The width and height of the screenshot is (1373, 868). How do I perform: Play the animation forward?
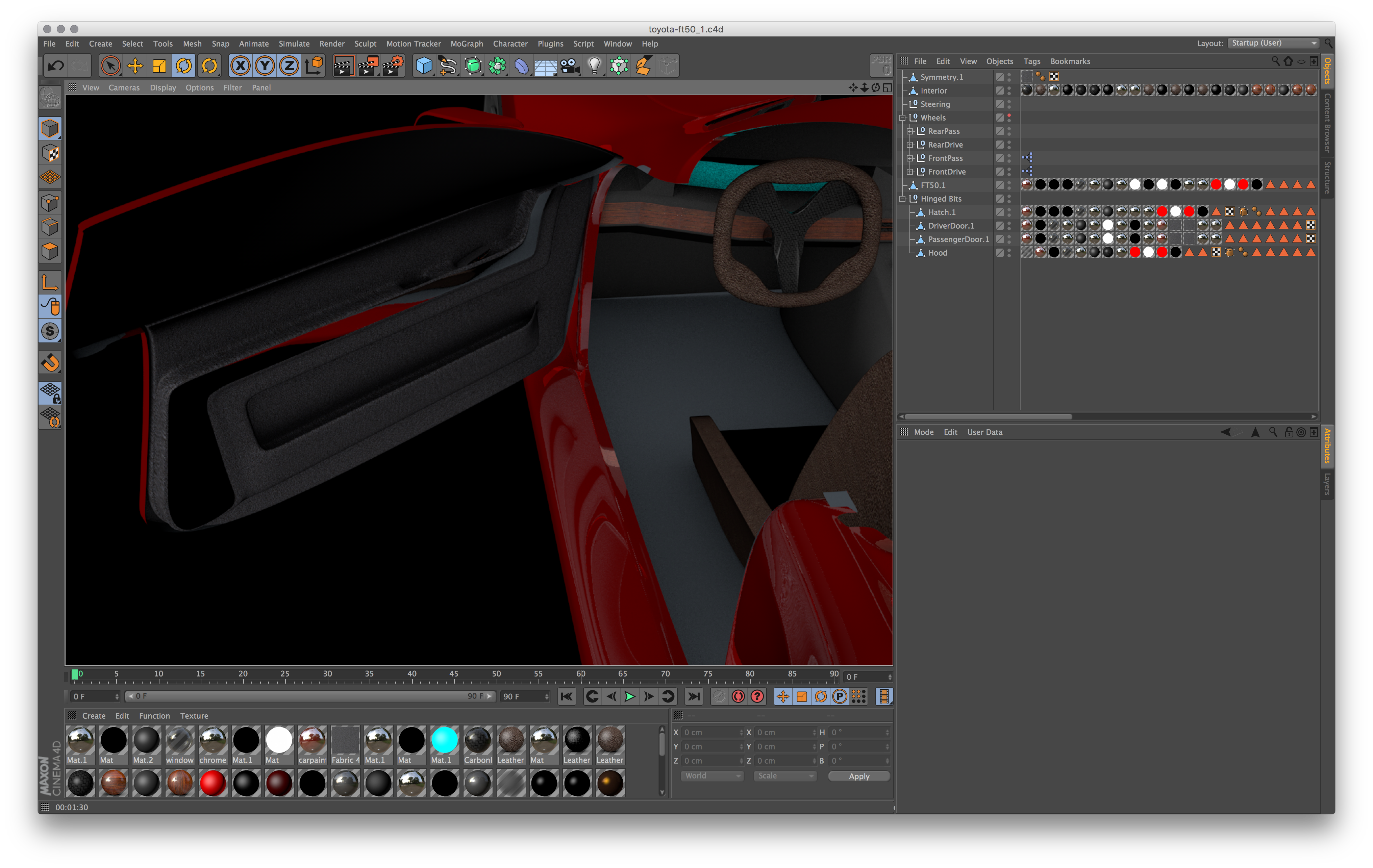[x=630, y=696]
